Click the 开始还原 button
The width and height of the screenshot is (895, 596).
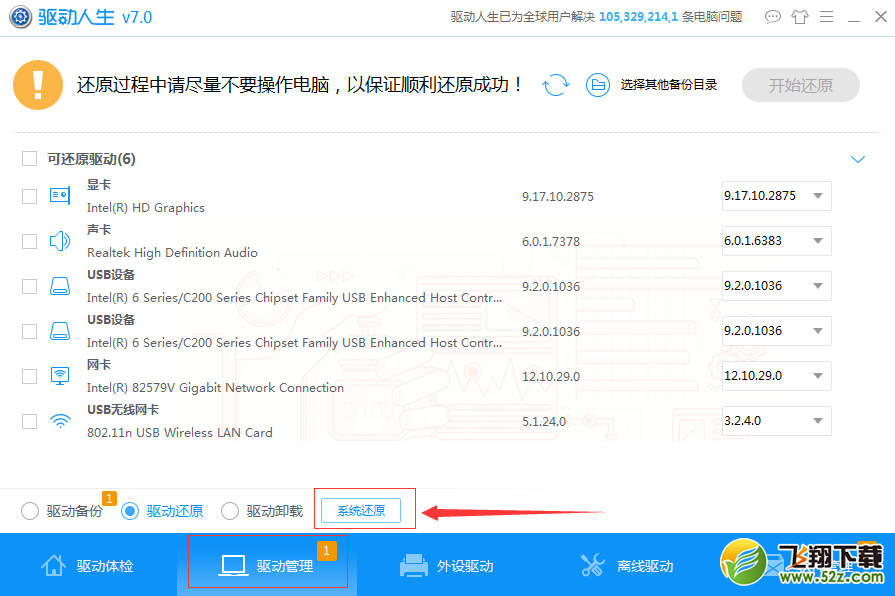(801, 85)
